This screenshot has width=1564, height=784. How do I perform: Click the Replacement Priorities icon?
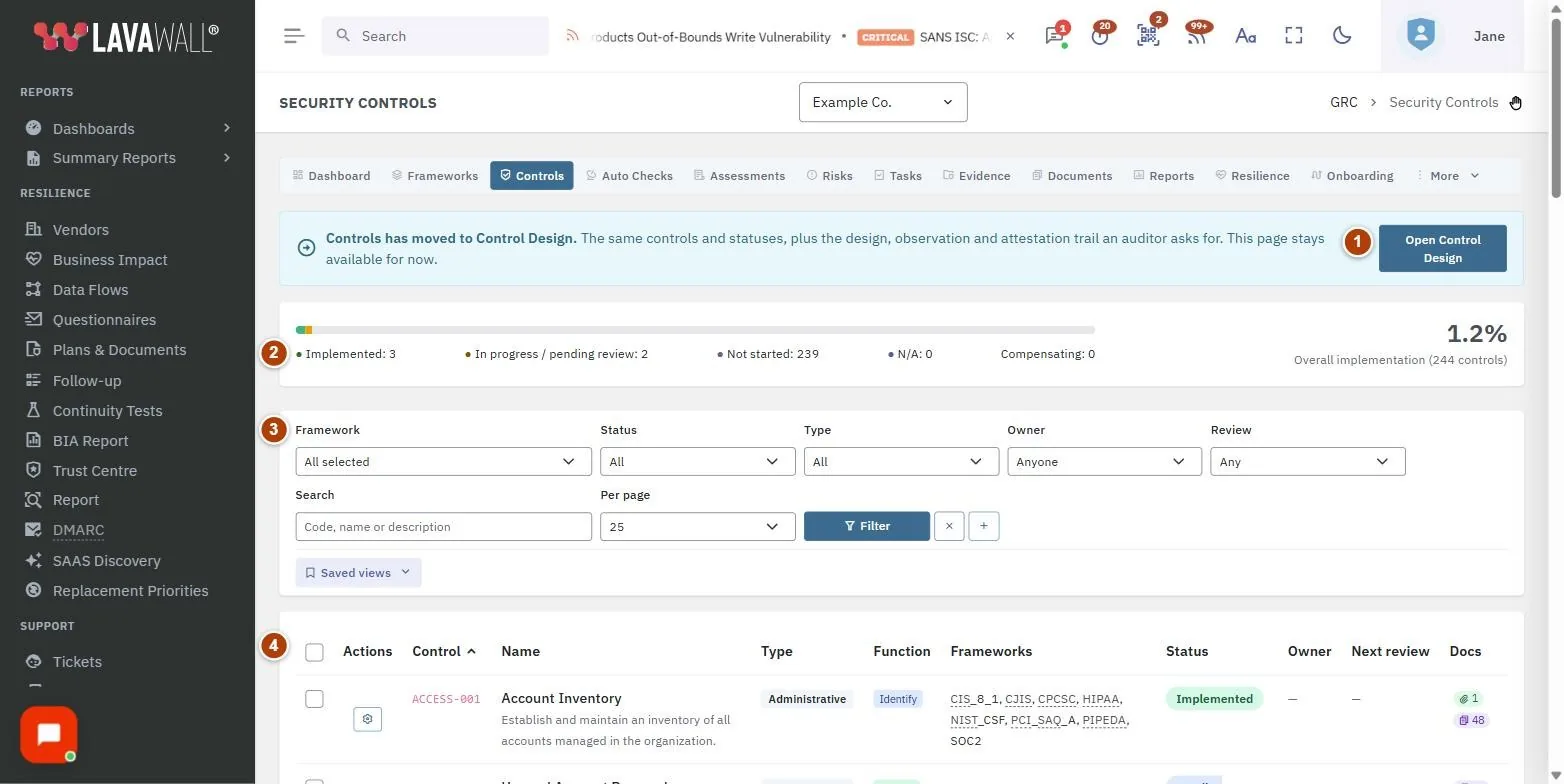(34, 590)
